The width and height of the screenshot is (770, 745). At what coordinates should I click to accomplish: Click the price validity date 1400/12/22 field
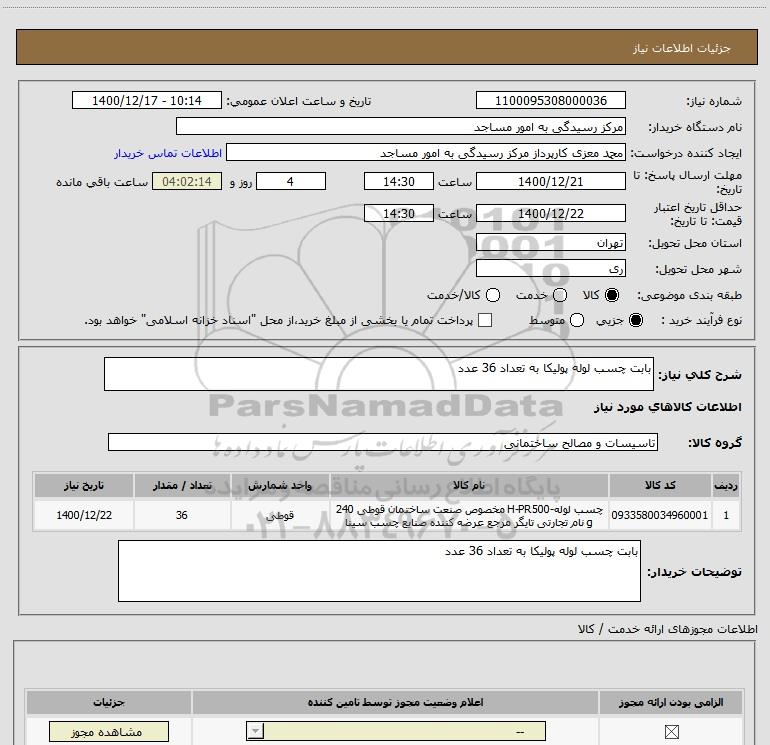[x=550, y=213]
